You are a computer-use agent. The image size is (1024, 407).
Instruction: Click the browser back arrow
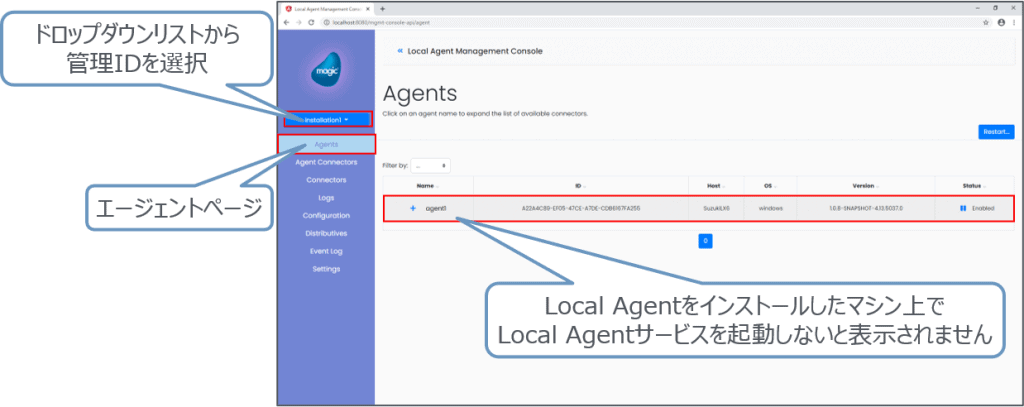[x=287, y=22]
